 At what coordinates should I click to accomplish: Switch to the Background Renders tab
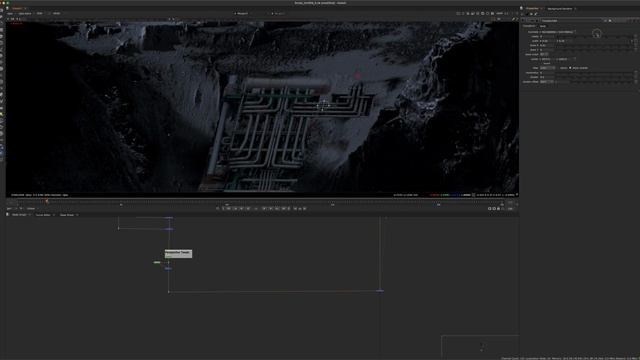point(560,9)
